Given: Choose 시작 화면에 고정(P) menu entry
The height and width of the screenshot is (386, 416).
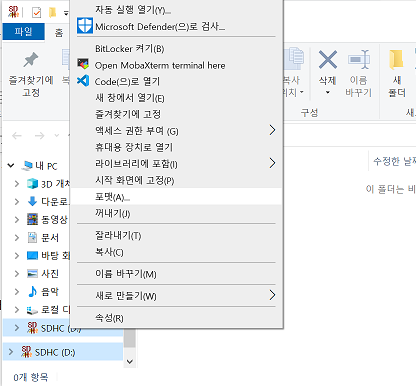Looking at the screenshot, I should 176,180.
